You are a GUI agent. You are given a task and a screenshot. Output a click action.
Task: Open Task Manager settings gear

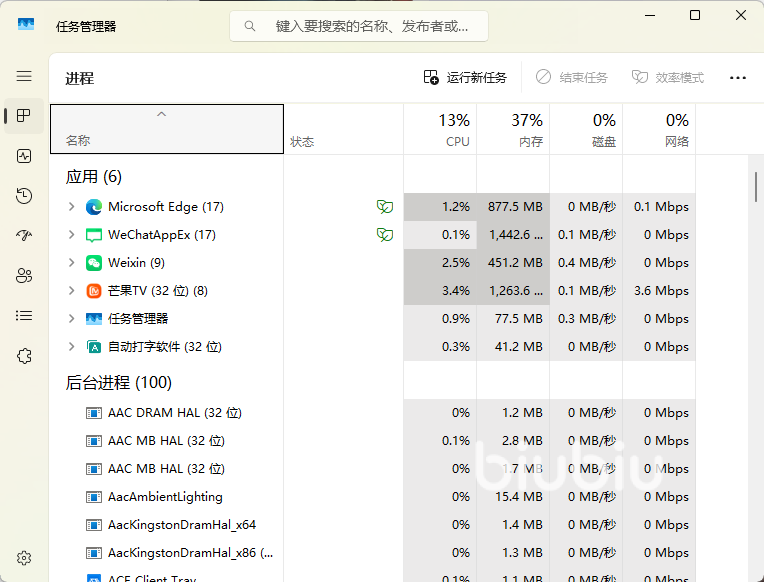click(24, 558)
